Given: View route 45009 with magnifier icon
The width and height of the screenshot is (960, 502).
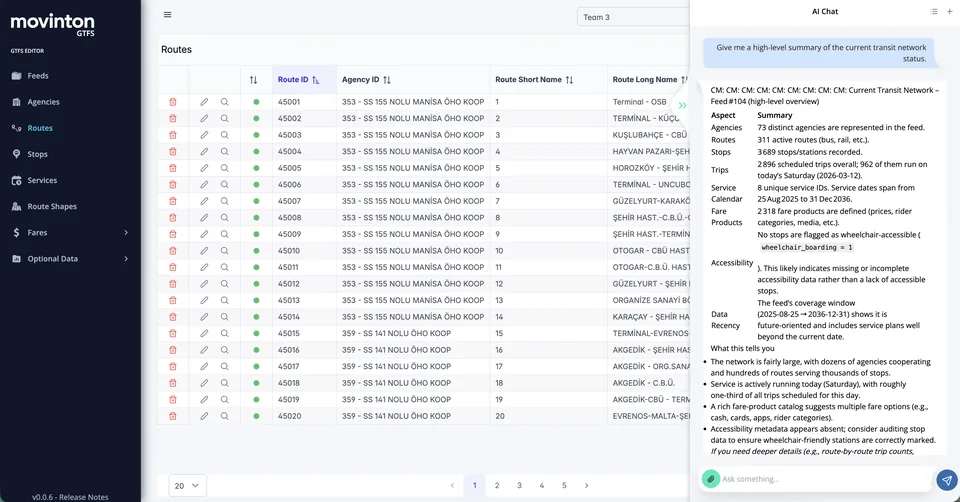Looking at the screenshot, I should [x=225, y=234].
